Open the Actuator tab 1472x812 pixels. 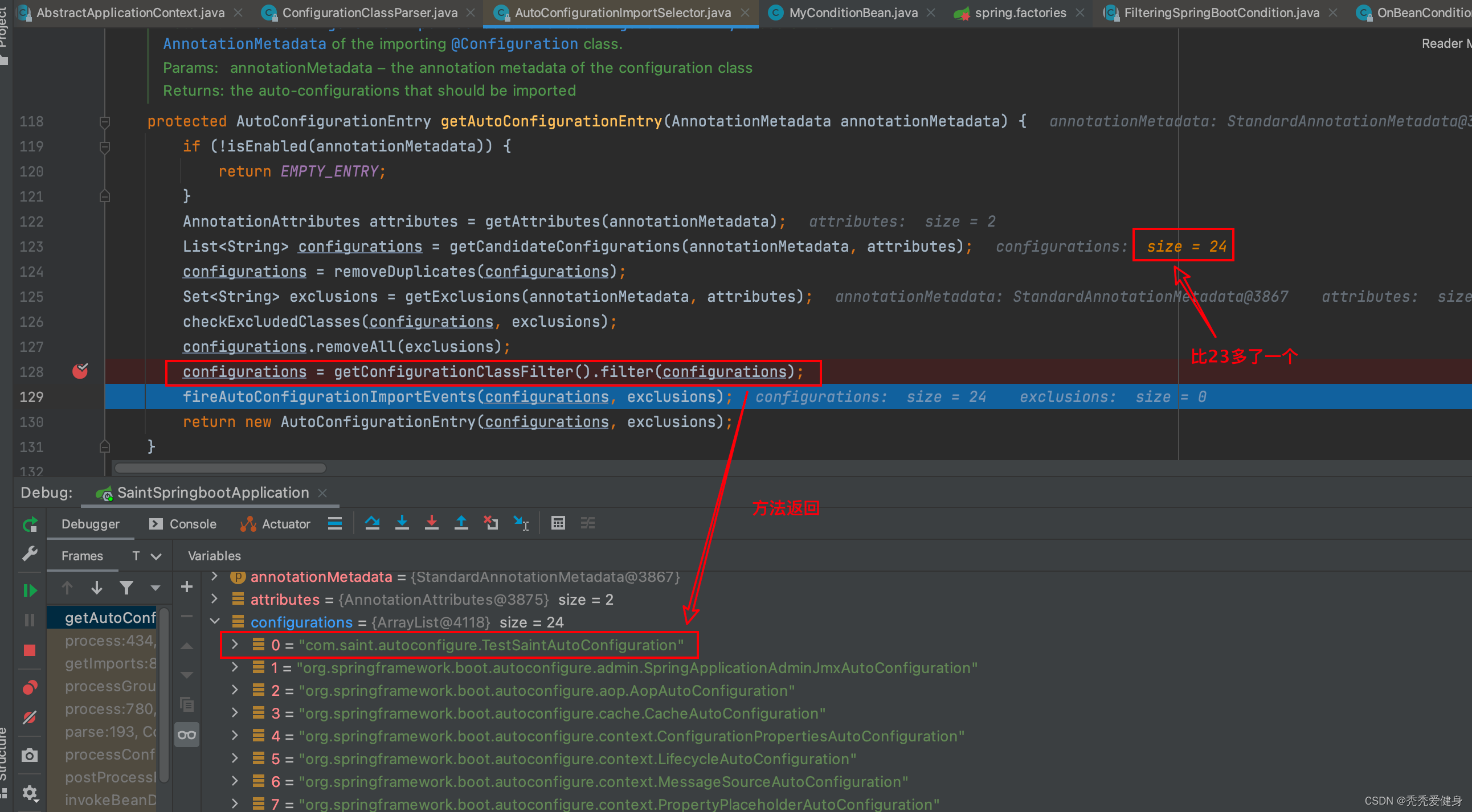tap(275, 524)
